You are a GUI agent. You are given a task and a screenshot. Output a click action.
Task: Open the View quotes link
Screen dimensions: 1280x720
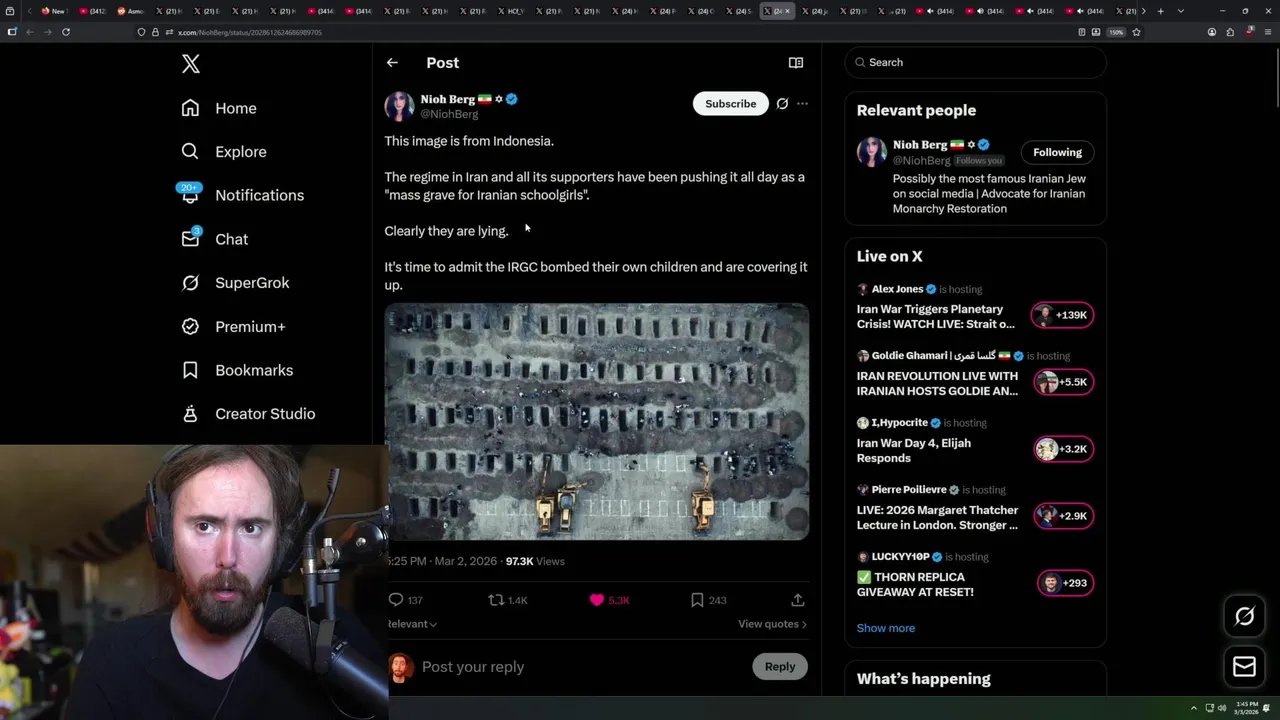(x=772, y=624)
